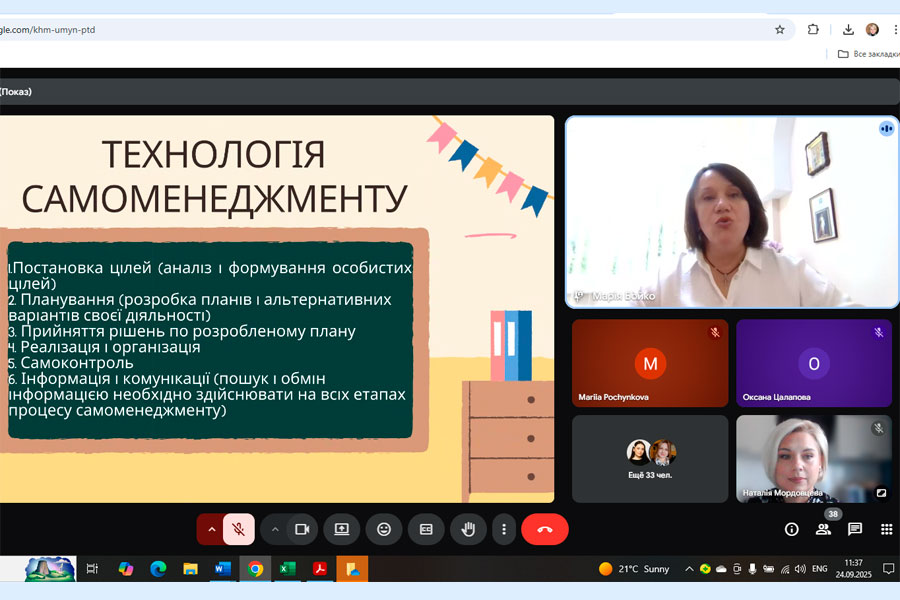Turn on the camera
Screen dimensions: 900x600
[302, 529]
